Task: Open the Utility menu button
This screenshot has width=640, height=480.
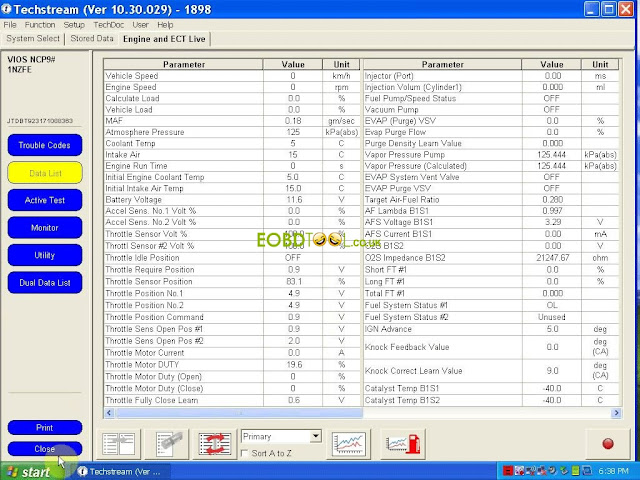Action: click(x=45, y=255)
